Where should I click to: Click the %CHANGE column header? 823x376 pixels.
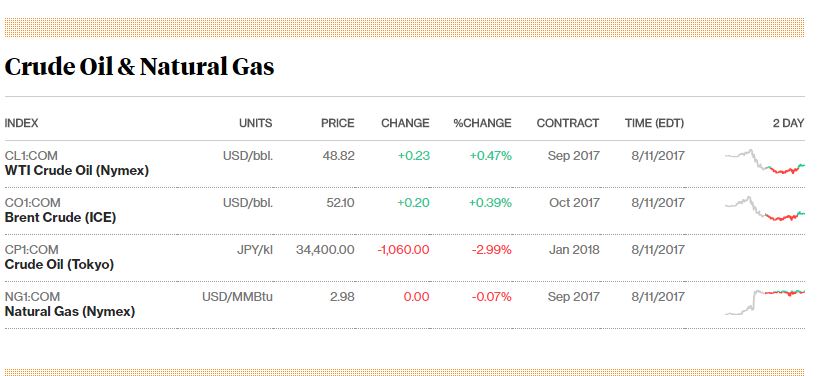pos(482,123)
